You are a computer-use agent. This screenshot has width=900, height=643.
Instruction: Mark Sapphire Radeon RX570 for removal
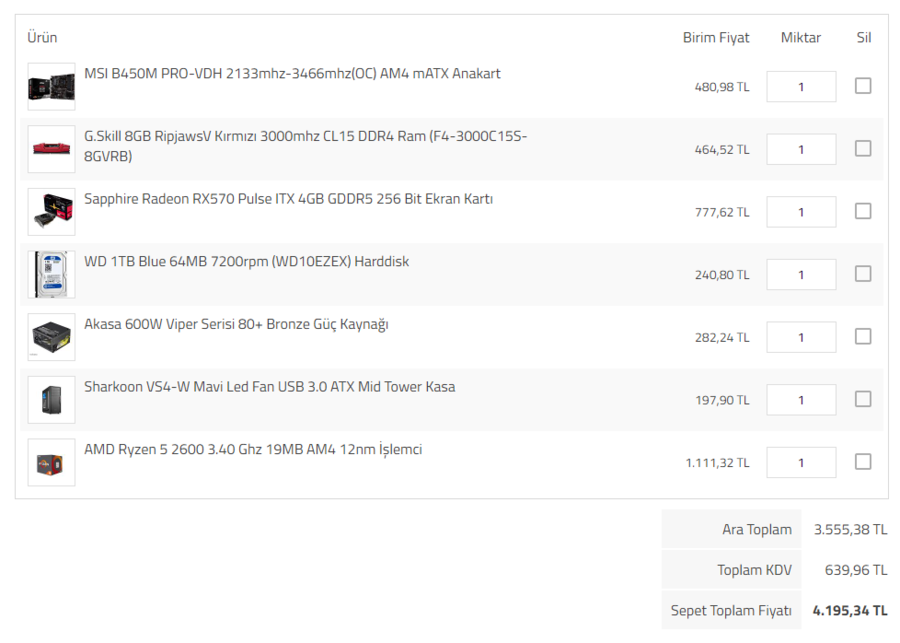[862, 211]
